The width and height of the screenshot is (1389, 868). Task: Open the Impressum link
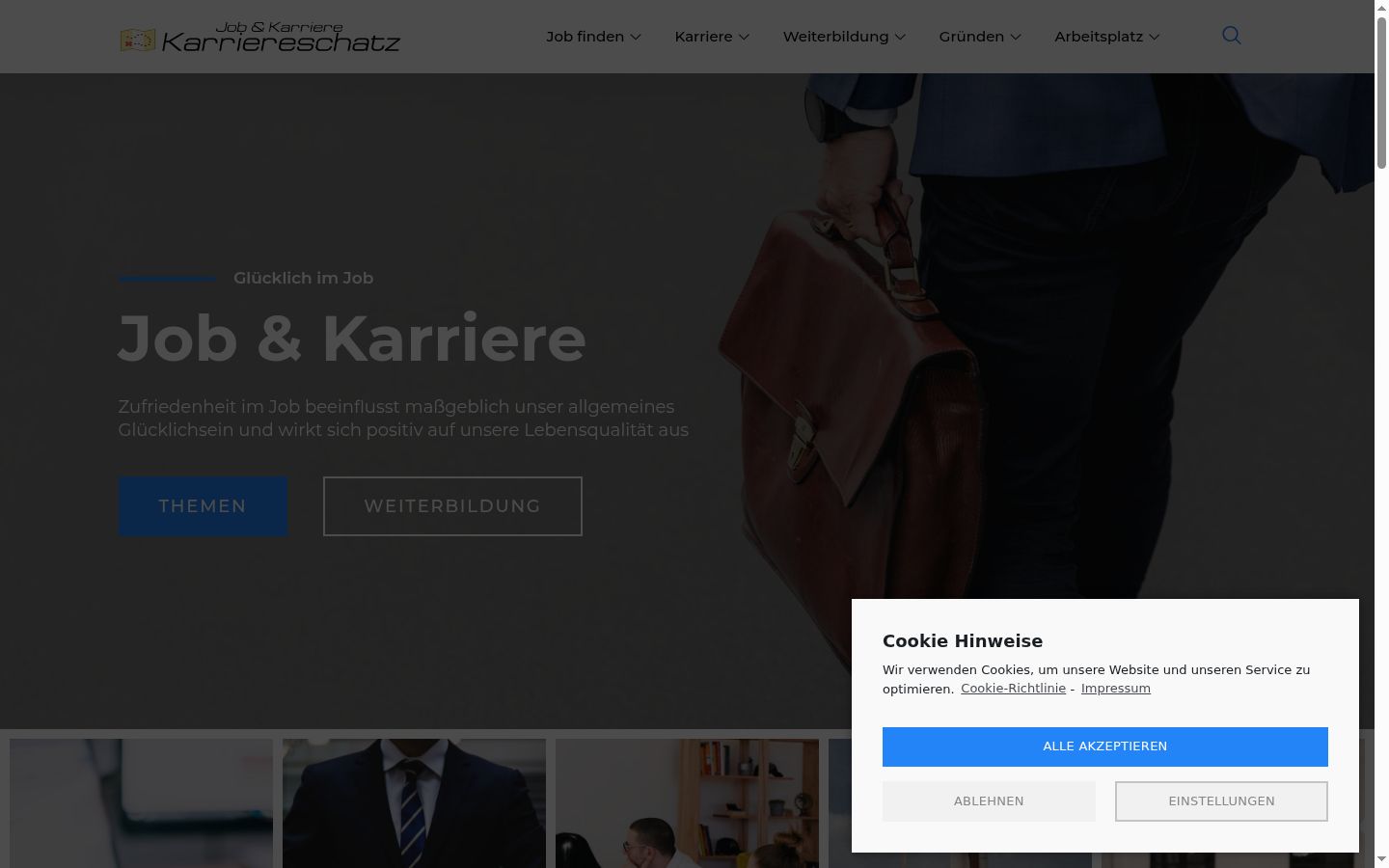click(1116, 689)
